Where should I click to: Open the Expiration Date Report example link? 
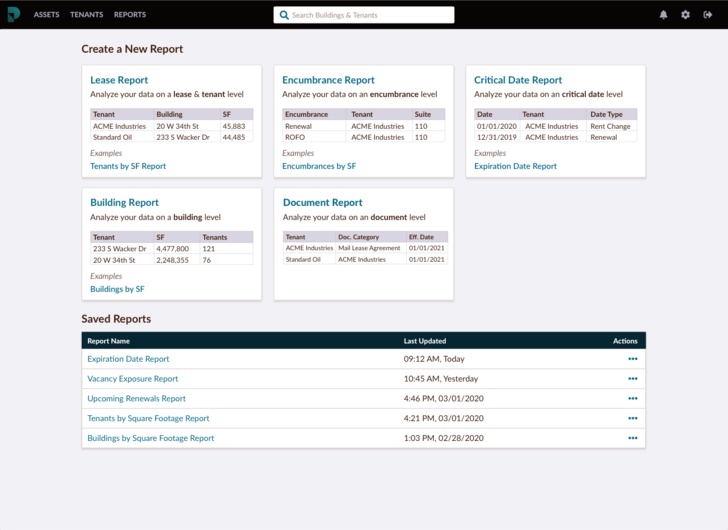point(515,166)
